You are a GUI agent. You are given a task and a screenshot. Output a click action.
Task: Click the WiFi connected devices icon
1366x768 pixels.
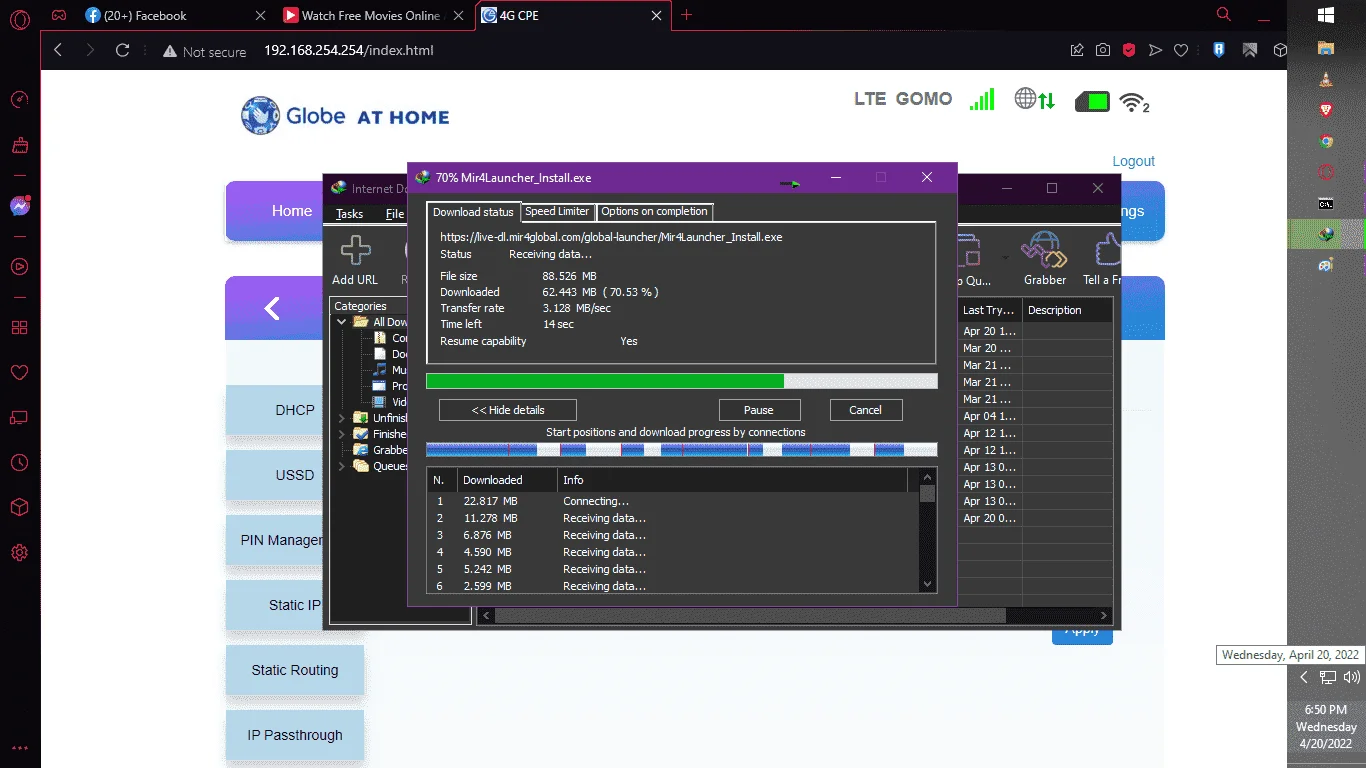click(1134, 101)
